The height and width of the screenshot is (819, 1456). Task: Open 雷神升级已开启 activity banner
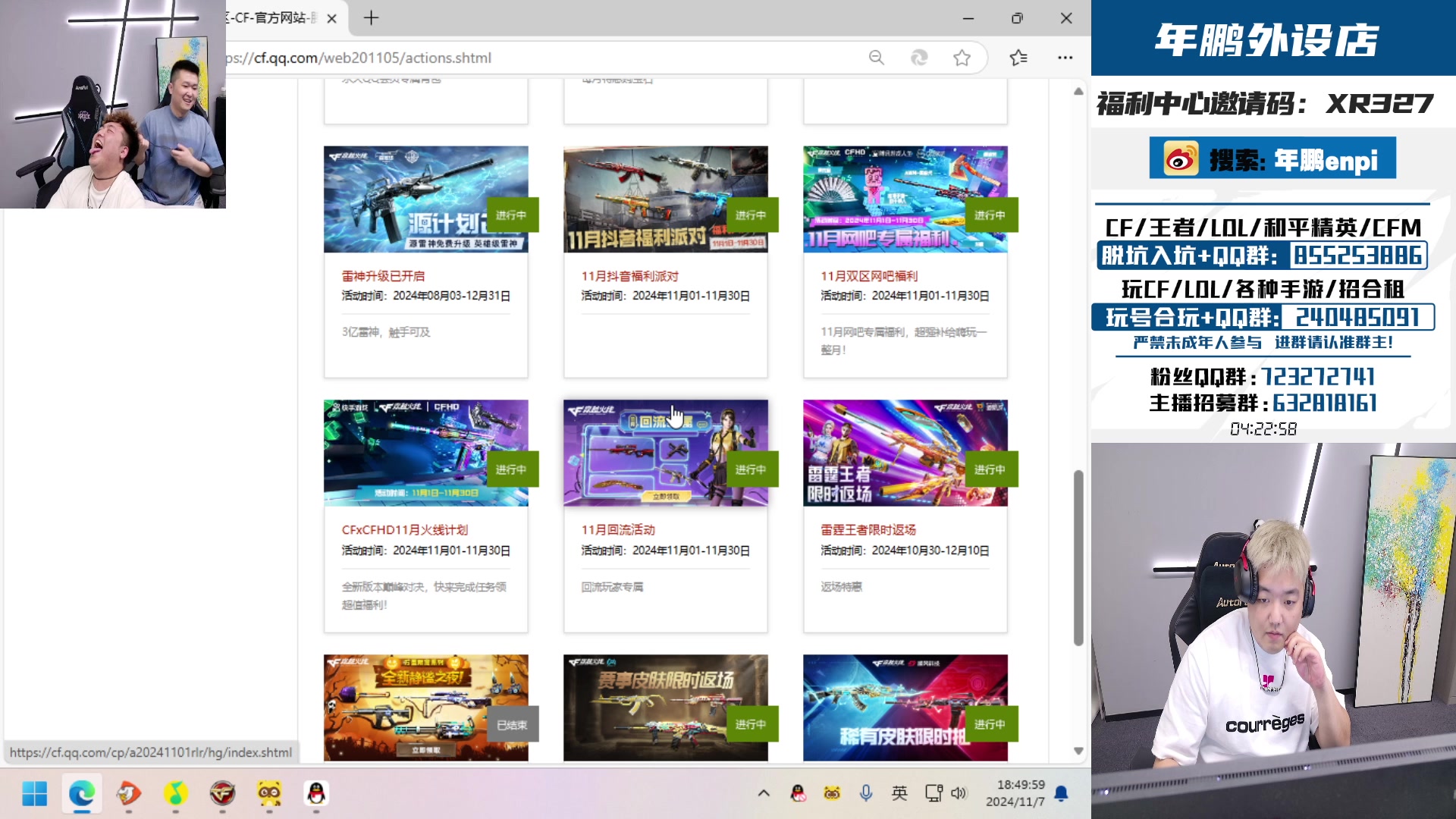[x=426, y=199]
